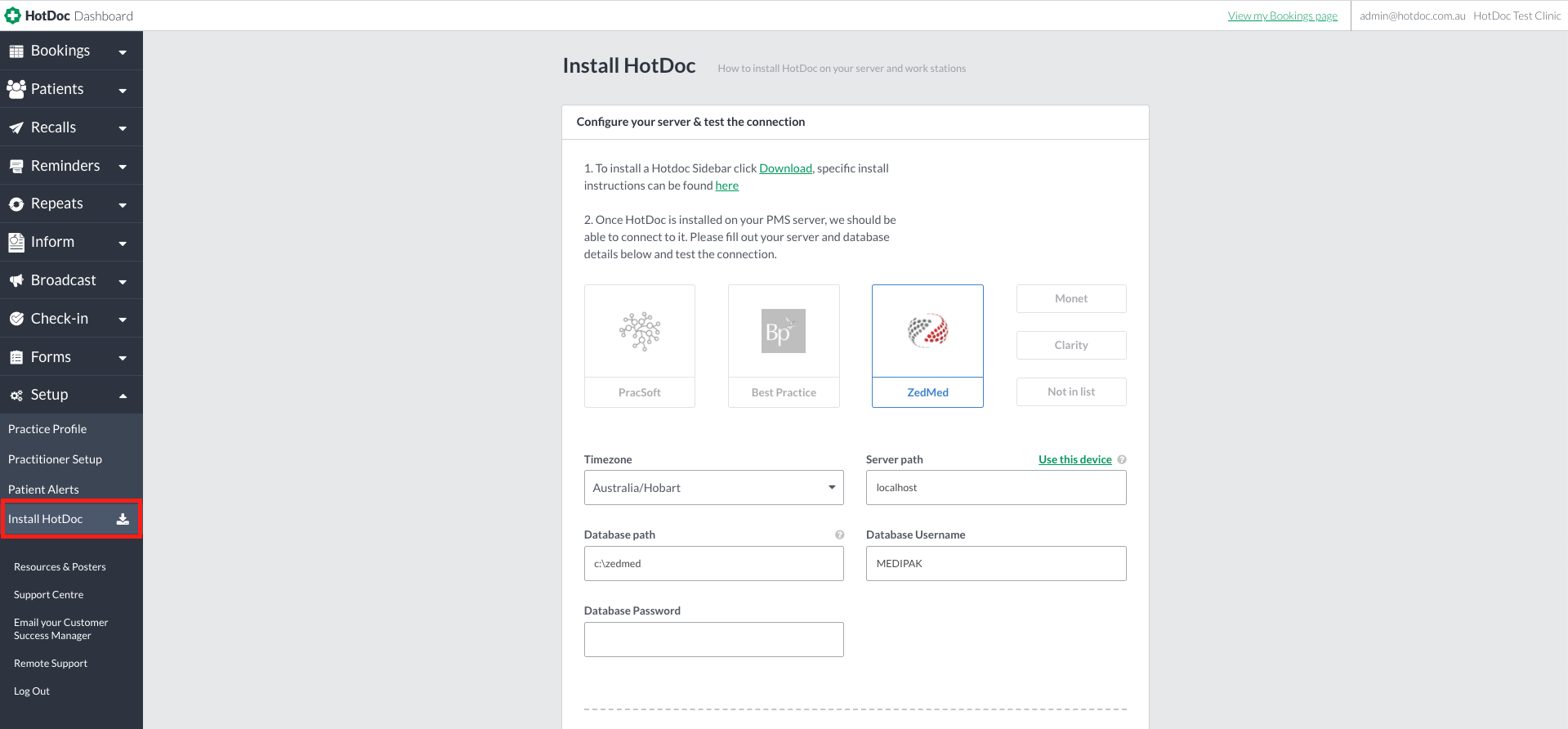This screenshot has width=1568, height=729.
Task: Expand the Check-in menu arrow
Action: tap(123, 320)
